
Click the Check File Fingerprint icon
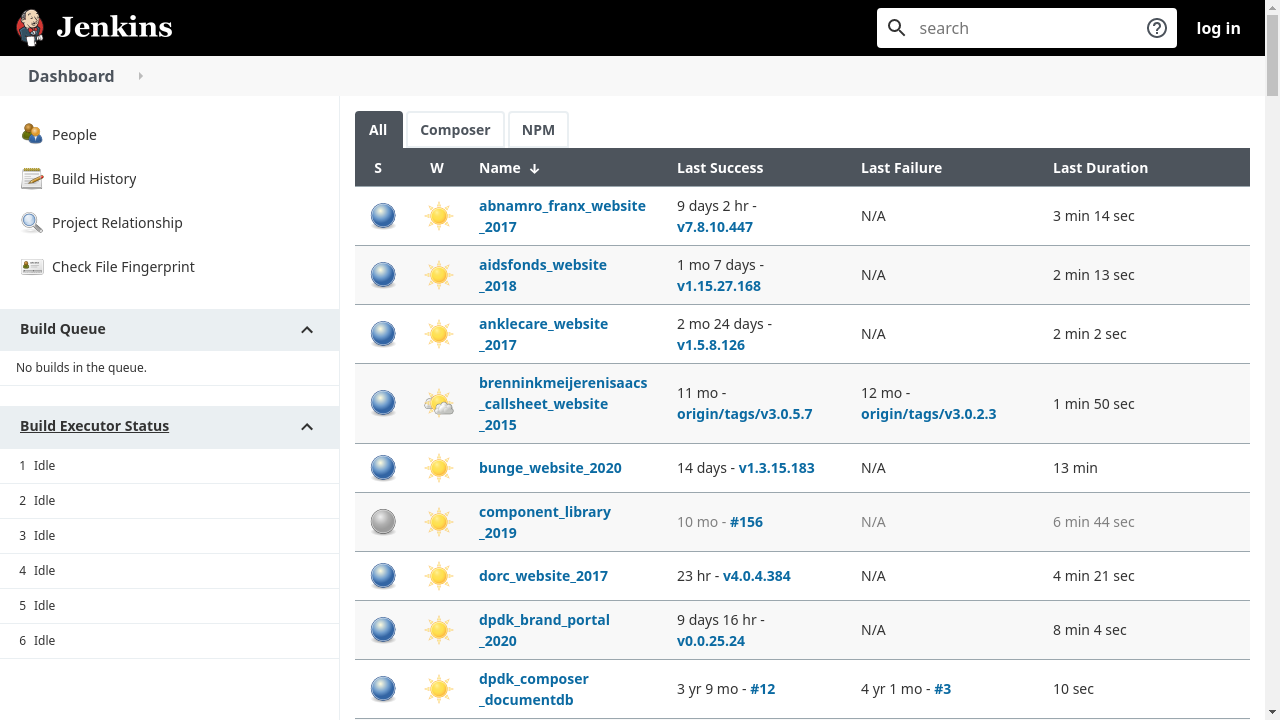click(x=32, y=266)
